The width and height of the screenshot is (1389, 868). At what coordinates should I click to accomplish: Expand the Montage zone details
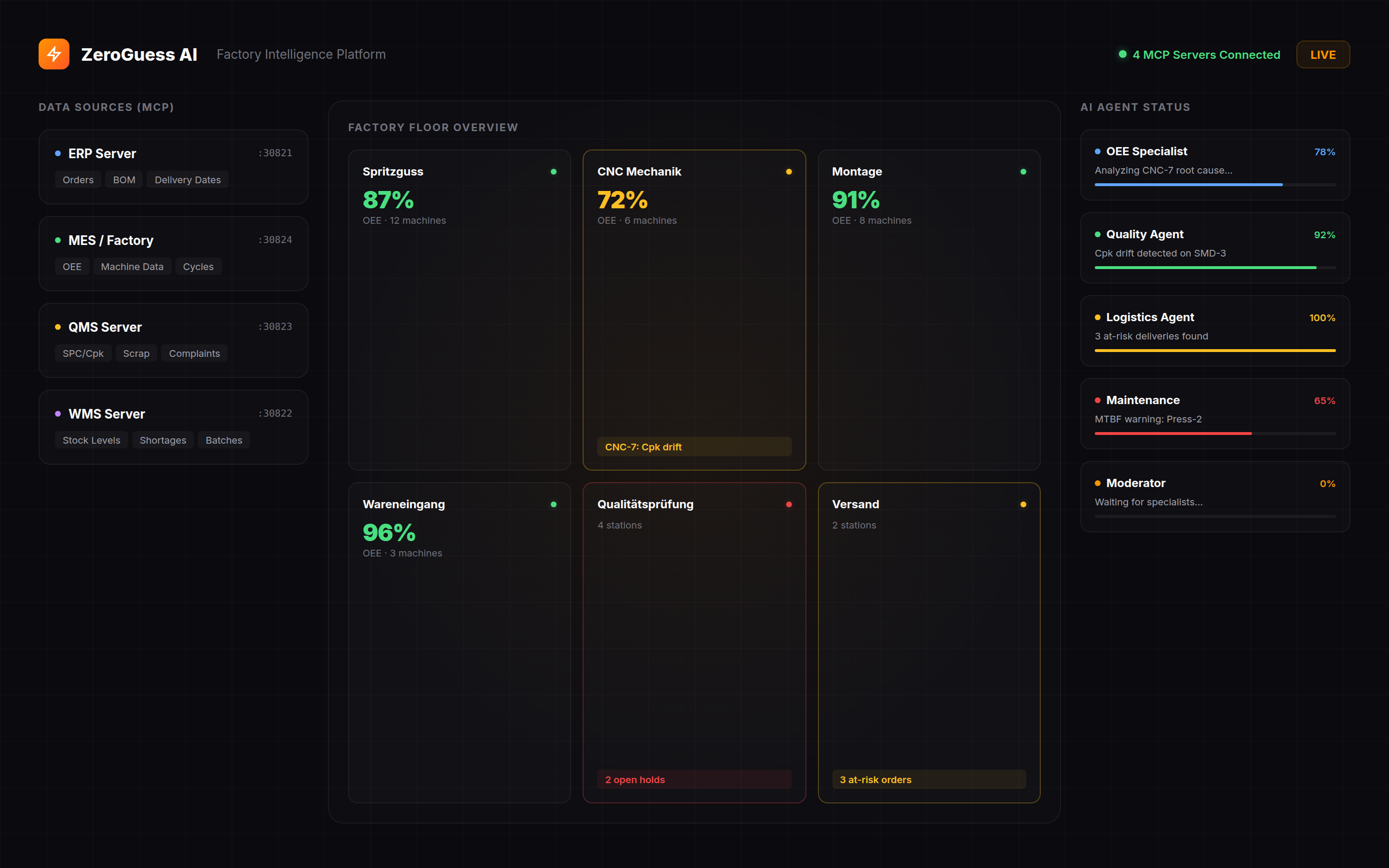(929, 310)
